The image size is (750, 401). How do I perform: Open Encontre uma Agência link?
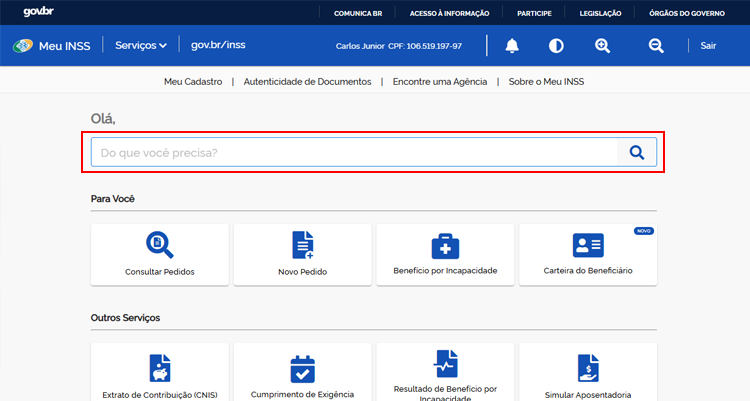point(440,82)
